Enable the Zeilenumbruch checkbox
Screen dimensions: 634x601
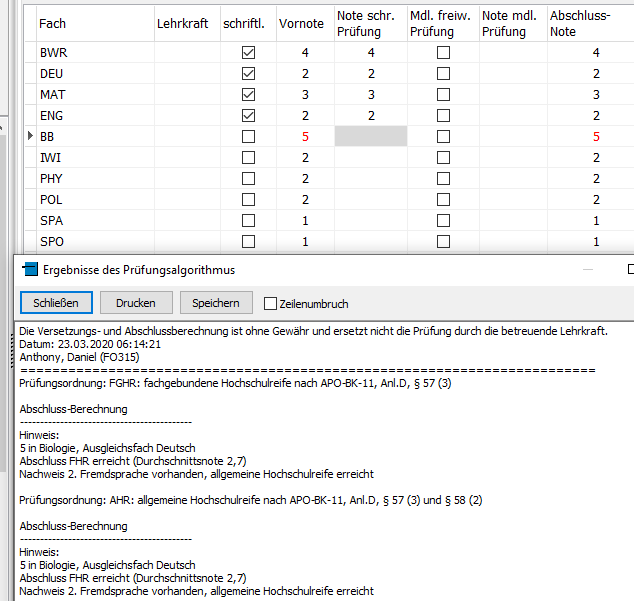(x=270, y=304)
